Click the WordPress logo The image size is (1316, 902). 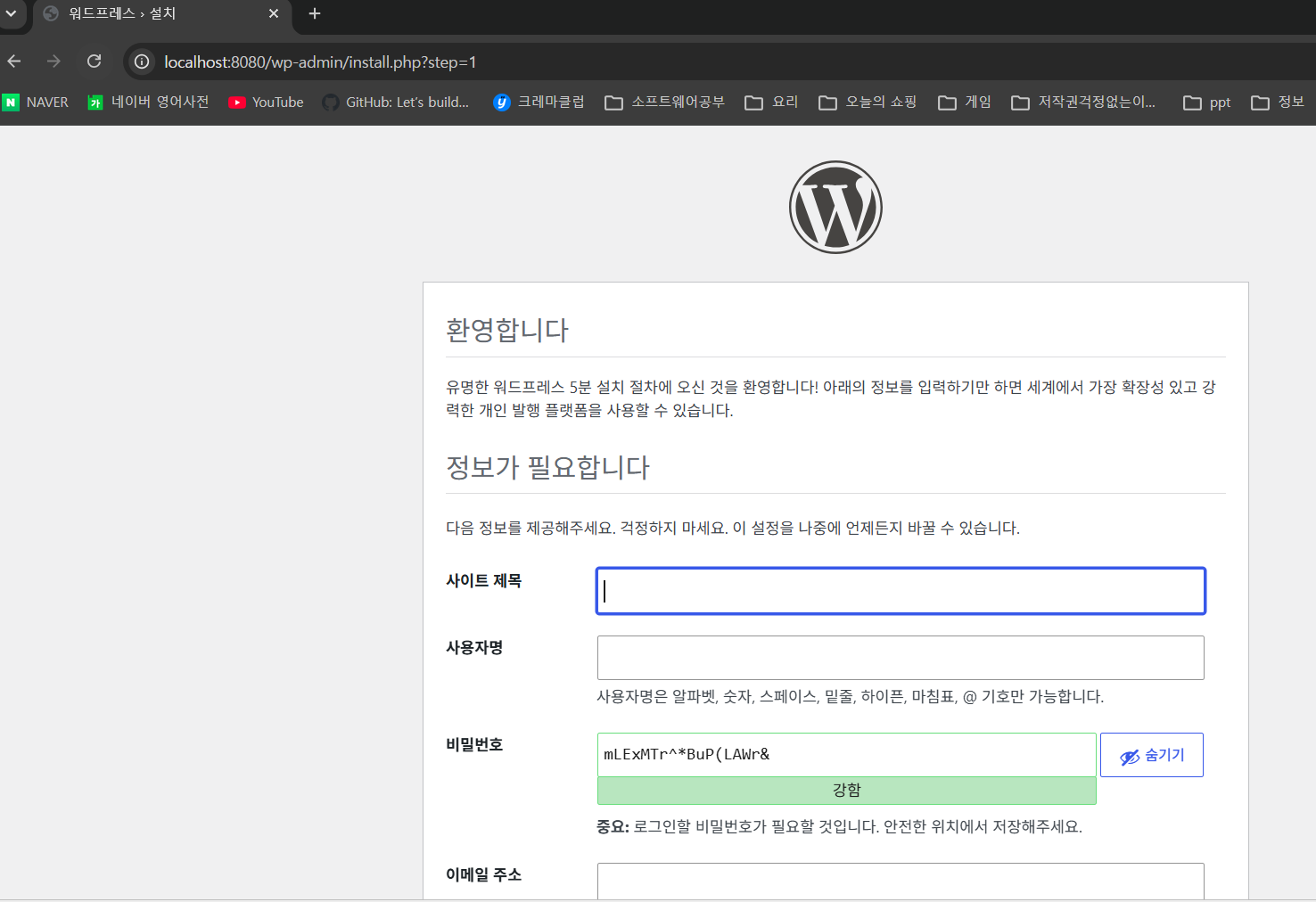click(x=835, y=207)
